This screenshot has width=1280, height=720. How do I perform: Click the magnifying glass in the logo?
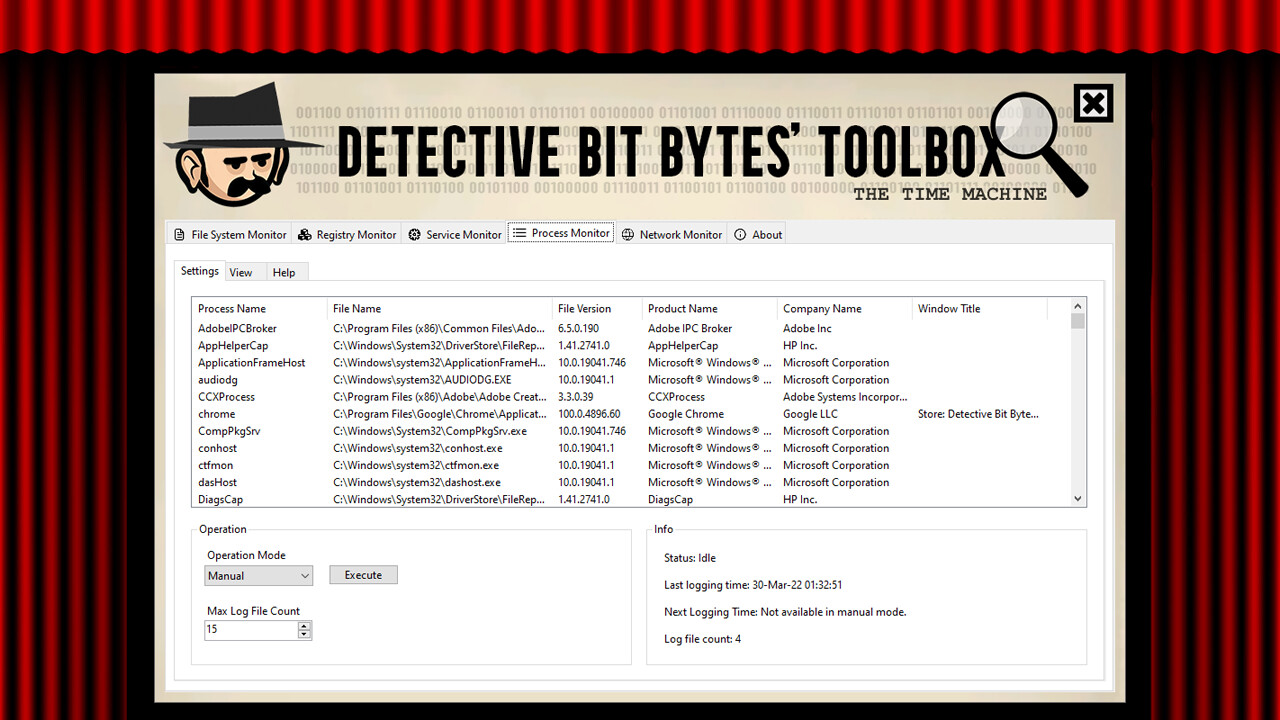click(x=1024, y=128)
